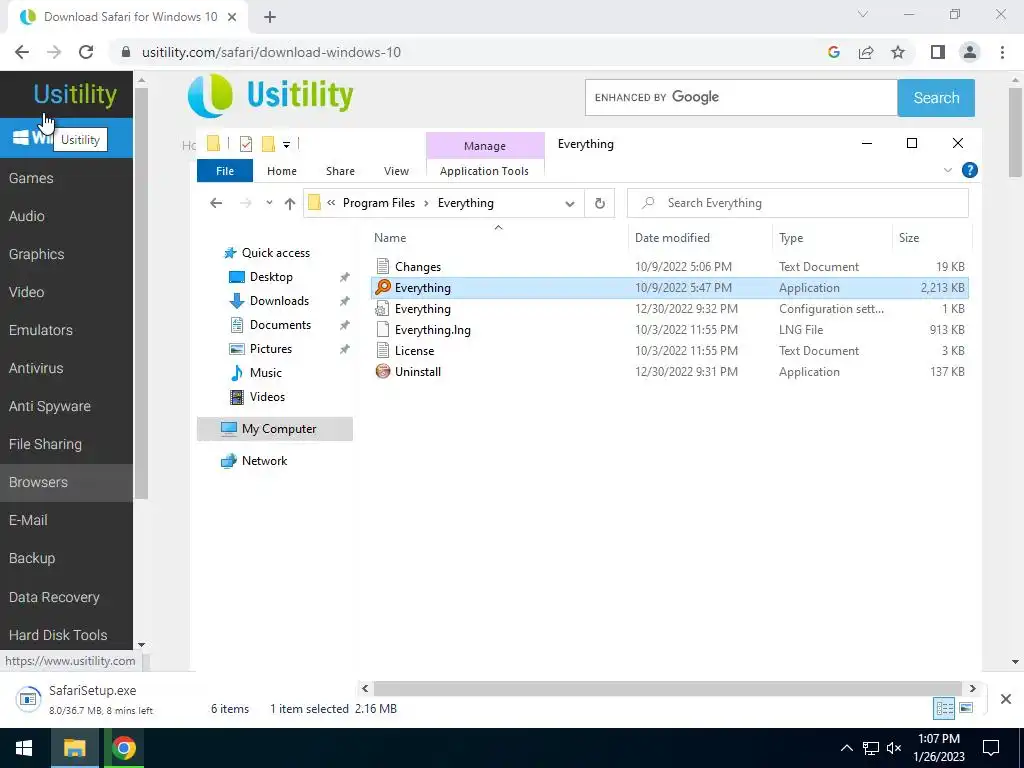Click the Chrome tab search chevron
1024x768 pixels.
coord(863,14)
